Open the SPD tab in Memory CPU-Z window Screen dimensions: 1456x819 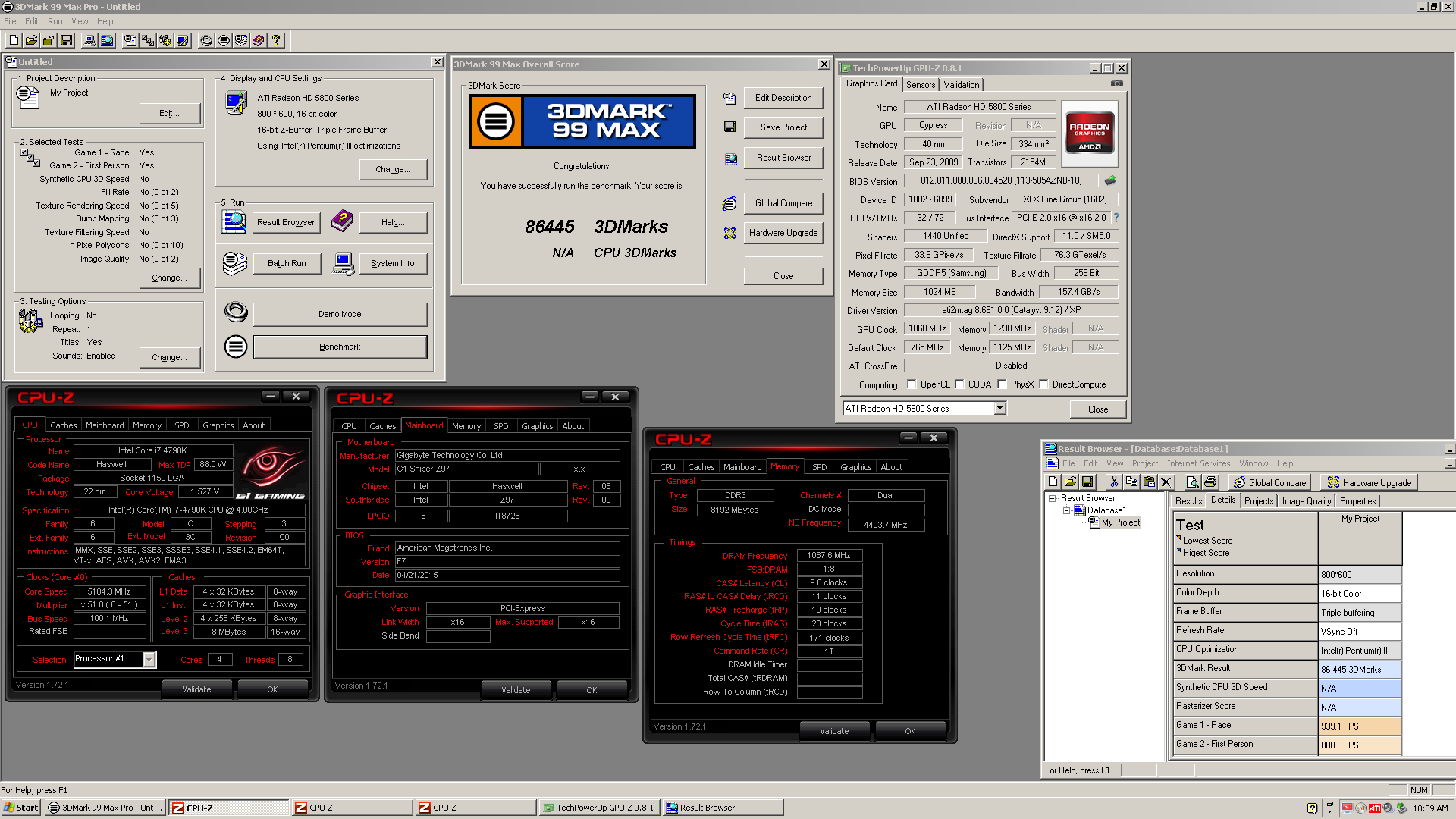coord(820,467)
